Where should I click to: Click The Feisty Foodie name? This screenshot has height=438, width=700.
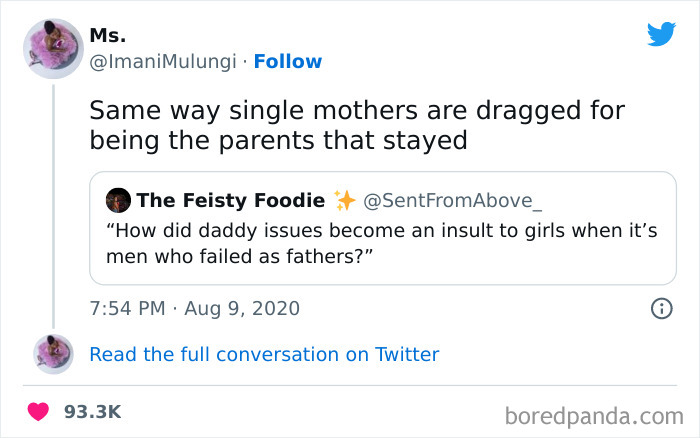(x=230, y=200)
